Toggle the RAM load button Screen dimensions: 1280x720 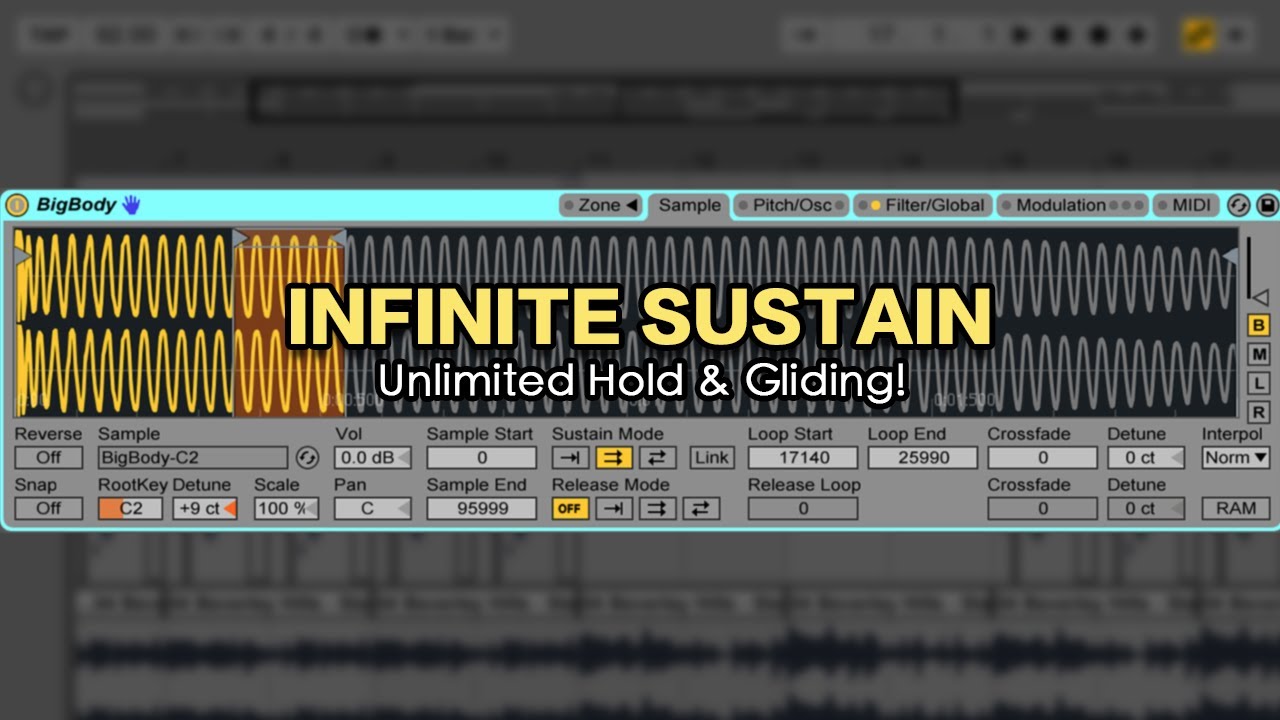point(1235,508)
